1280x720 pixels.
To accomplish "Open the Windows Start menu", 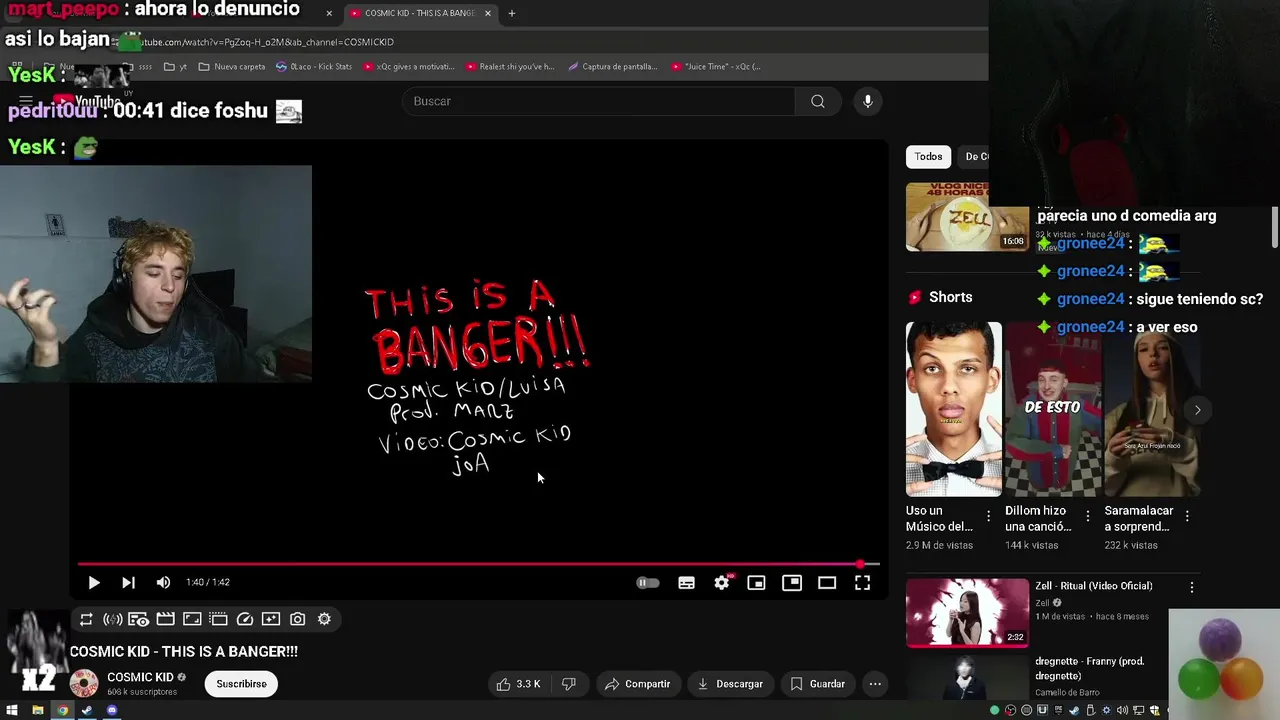I will pos(13,710).
